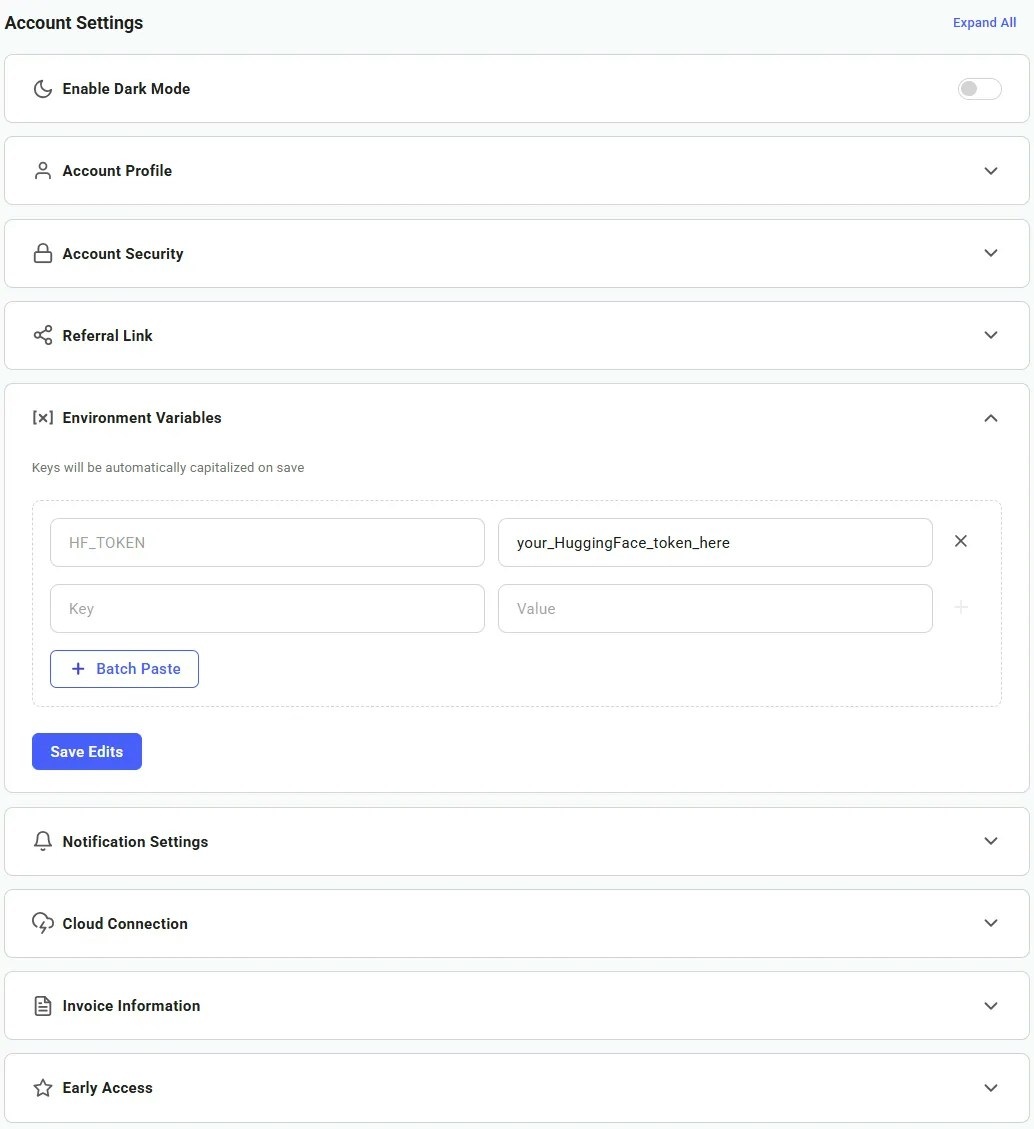This screenshot has width=1034, height=1129.
Task: Click the Environment Variables bracket icon
Action: pyautogui.click(x=42, y=418)
